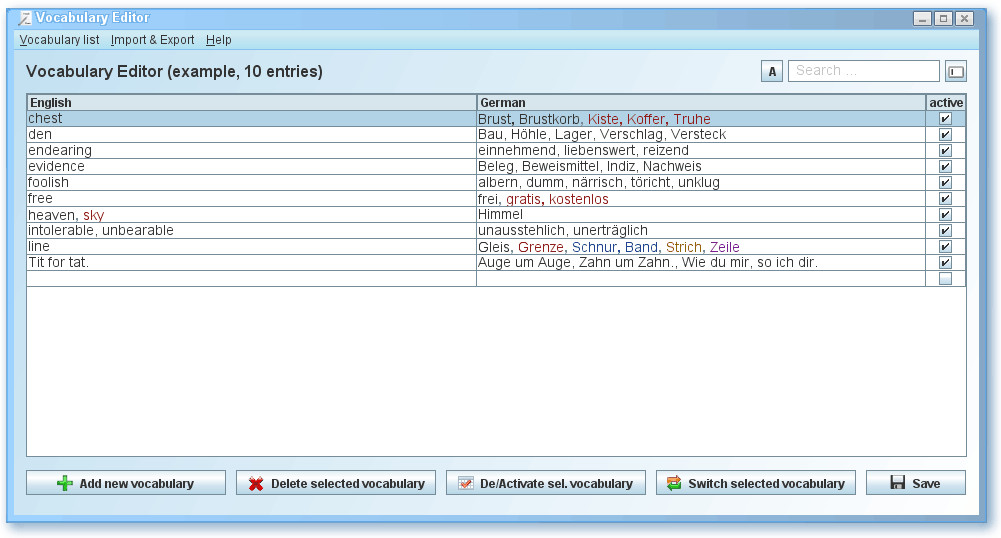Click German cell 'Brust, Brustkorb, Kiste, Koffer, Truhe'
Viewport: 1001px width, 538px height.
pyautogui.click(x=701, y=119)
